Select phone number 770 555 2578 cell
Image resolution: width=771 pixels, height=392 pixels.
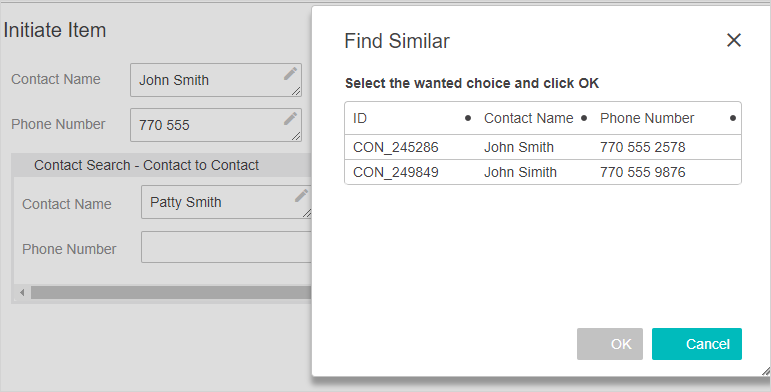[642, 147]
